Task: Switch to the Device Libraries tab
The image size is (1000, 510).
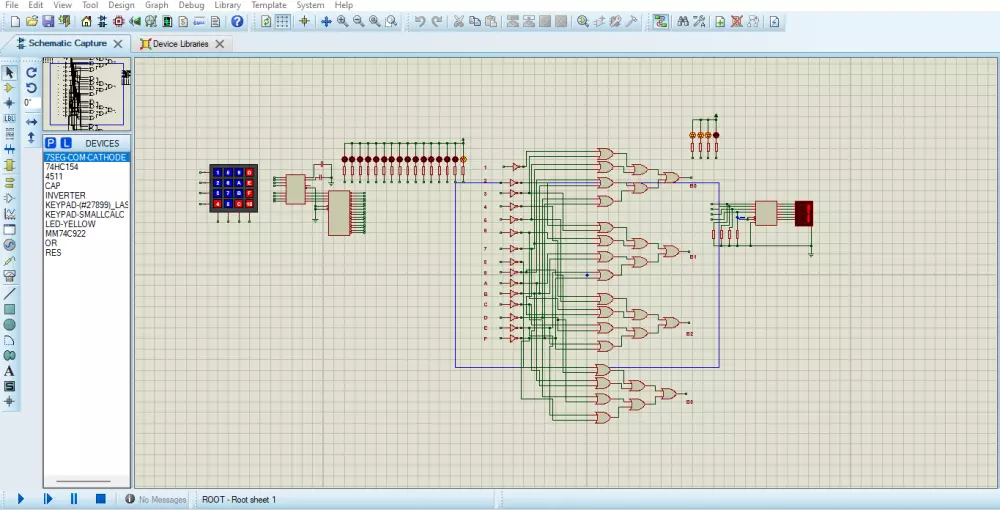Action: pos(180,44)
